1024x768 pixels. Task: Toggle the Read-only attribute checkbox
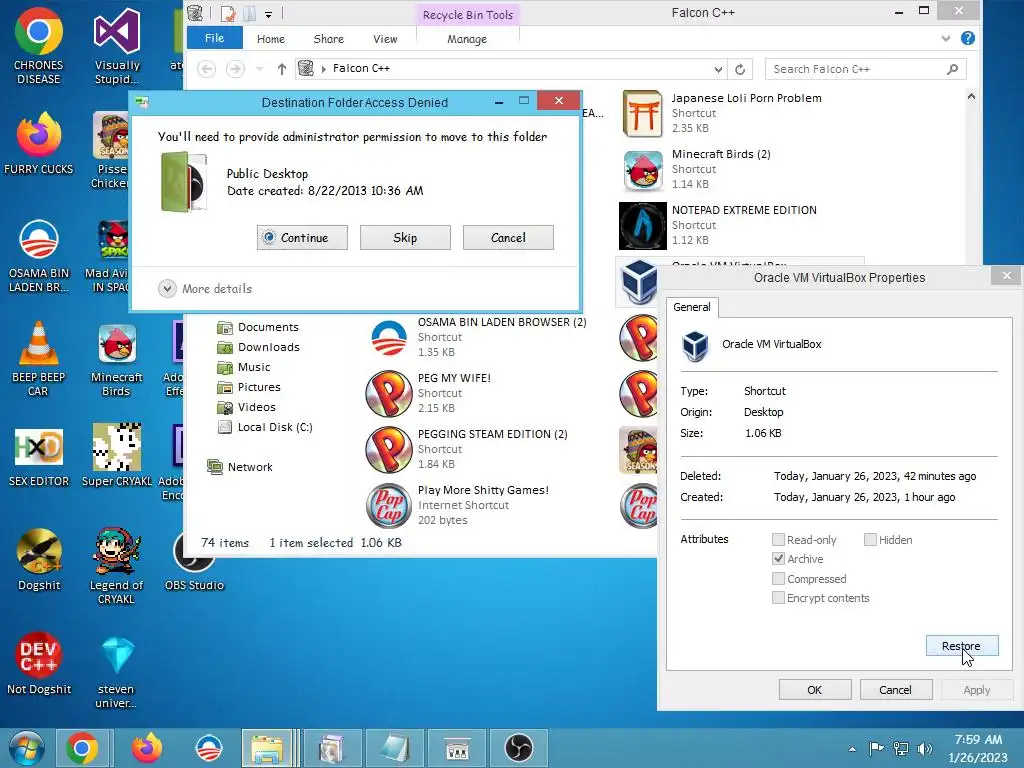coord(778,539)
